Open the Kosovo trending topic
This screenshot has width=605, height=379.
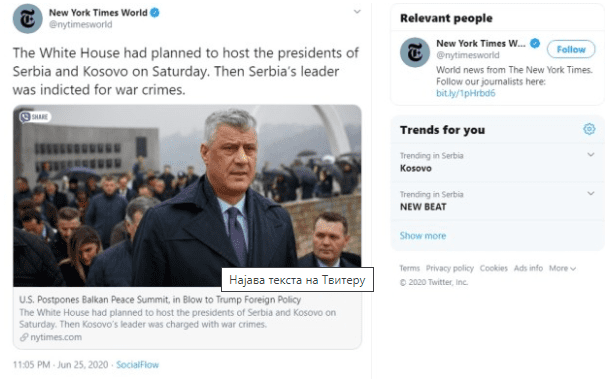coord(415,168)
